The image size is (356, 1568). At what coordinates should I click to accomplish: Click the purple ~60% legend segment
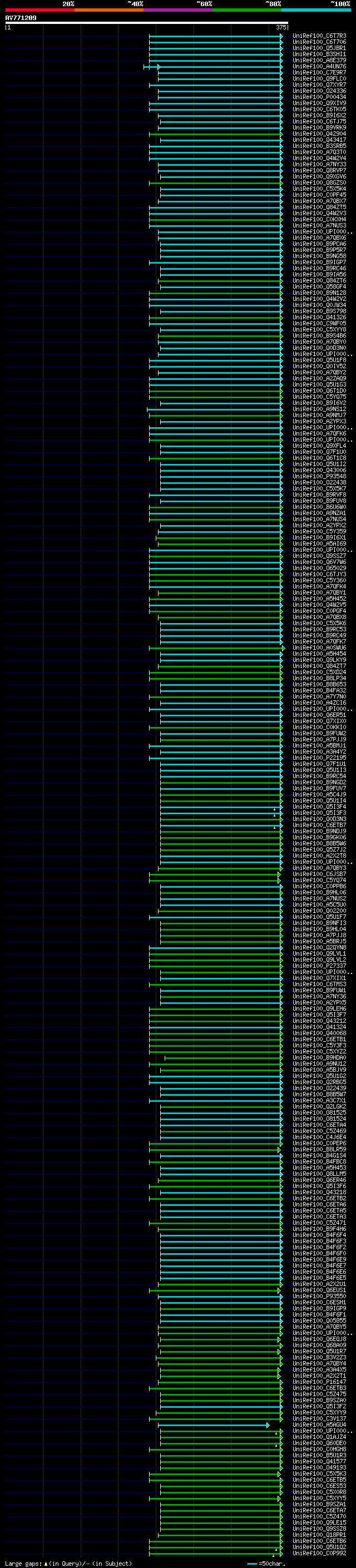coord(179,10)
